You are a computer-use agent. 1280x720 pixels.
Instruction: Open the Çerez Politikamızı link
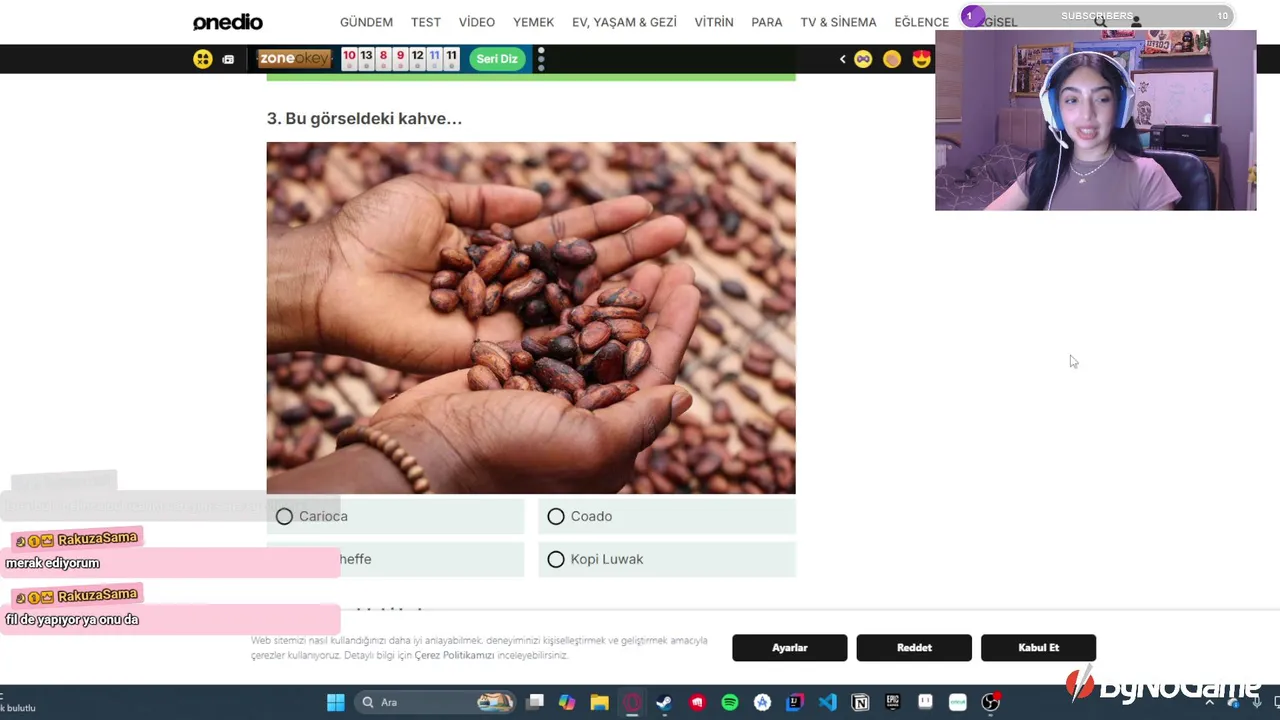click(455, 655)
